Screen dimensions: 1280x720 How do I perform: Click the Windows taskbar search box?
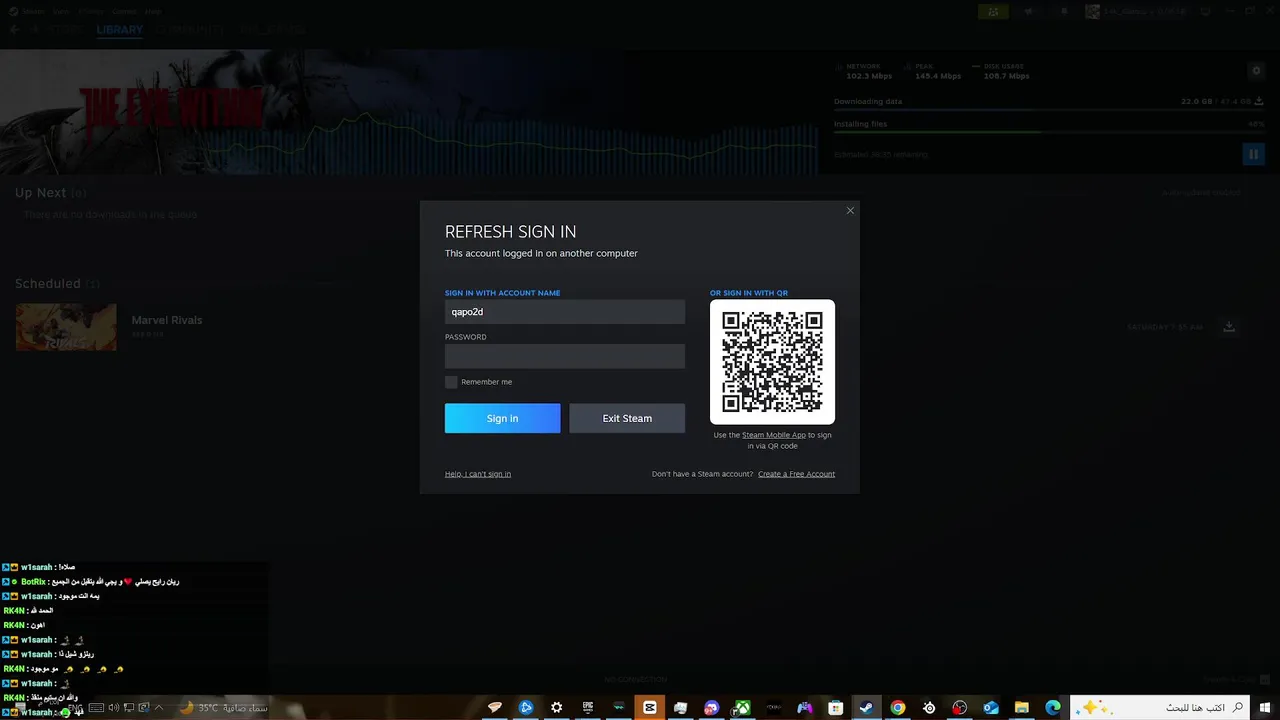pyautogui.click(x=1160, y=707)
